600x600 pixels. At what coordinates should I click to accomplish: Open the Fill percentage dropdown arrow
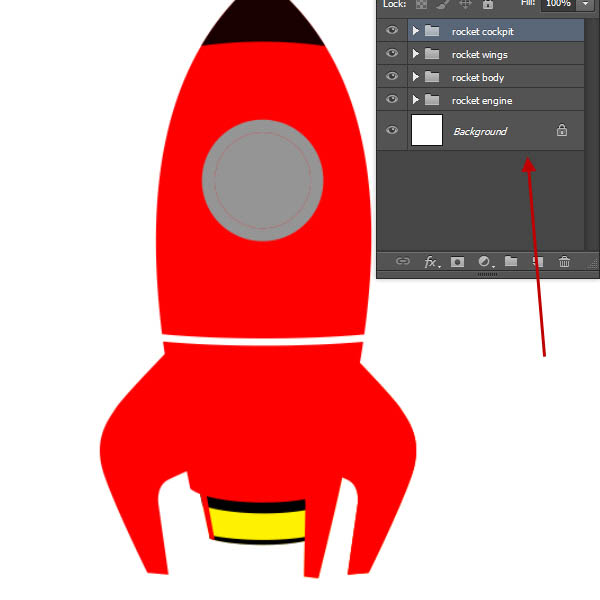584,5
